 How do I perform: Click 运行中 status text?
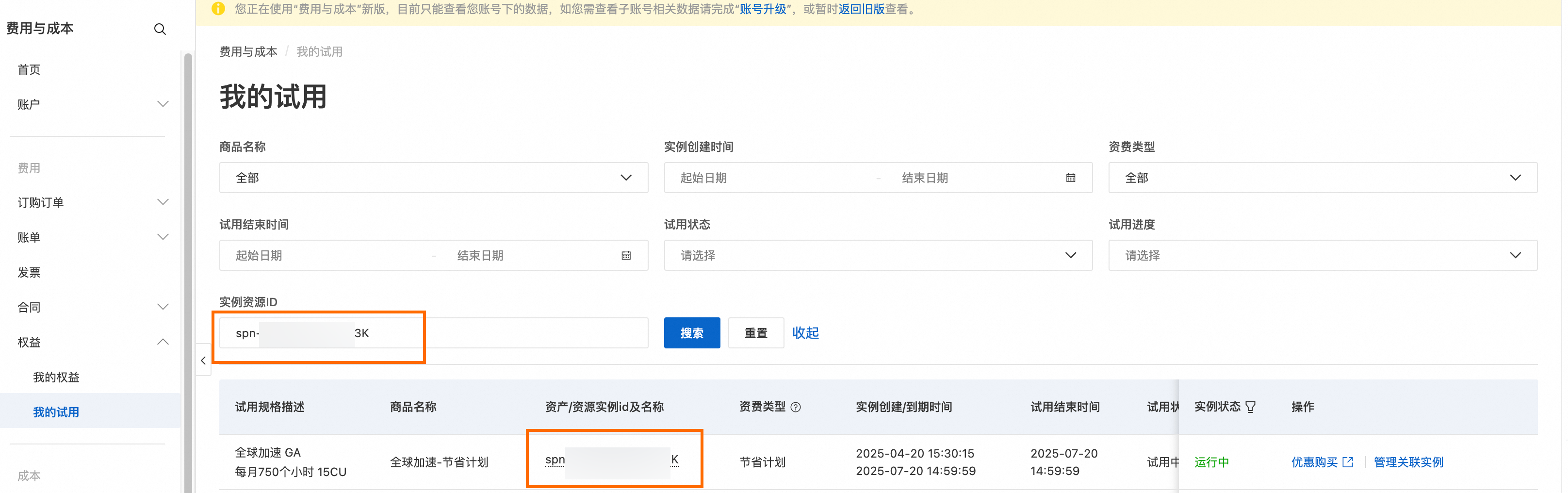click(x=1211, y=462)
